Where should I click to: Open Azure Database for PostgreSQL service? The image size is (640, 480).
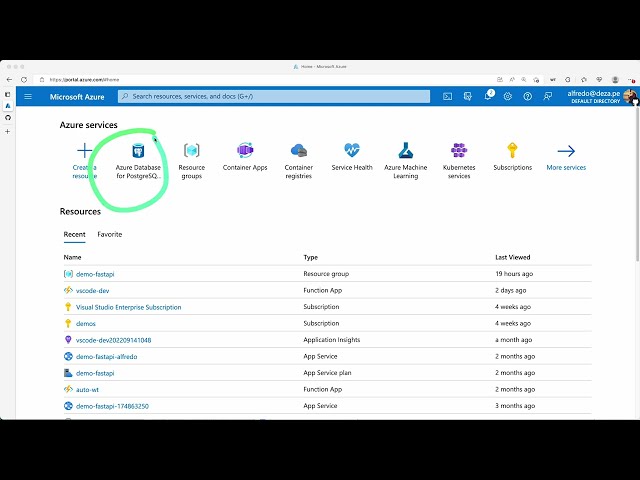(138, 160)
